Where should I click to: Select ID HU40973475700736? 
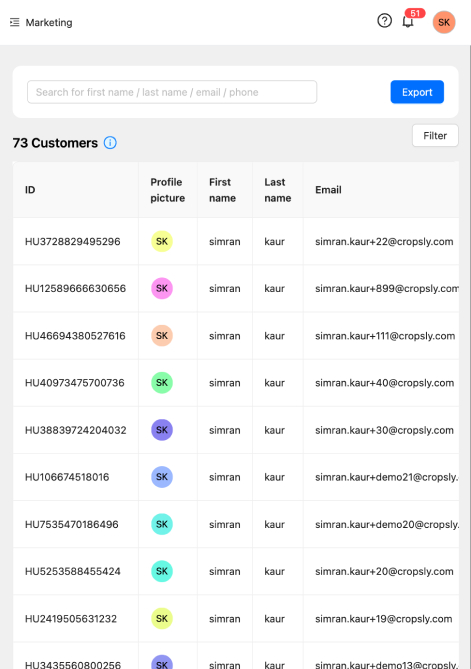[x=75, y=383]
